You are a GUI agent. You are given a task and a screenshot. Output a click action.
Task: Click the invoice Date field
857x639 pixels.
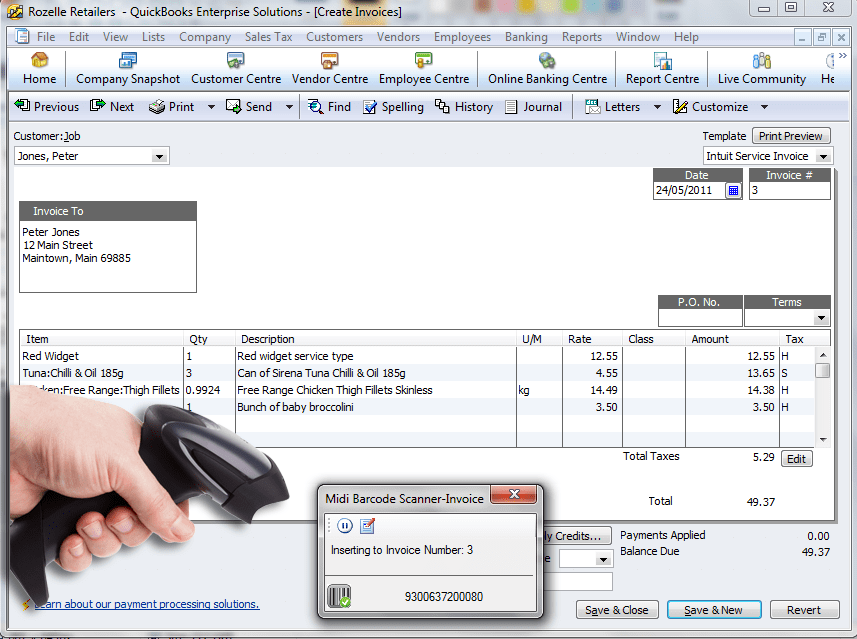point(690,190)
